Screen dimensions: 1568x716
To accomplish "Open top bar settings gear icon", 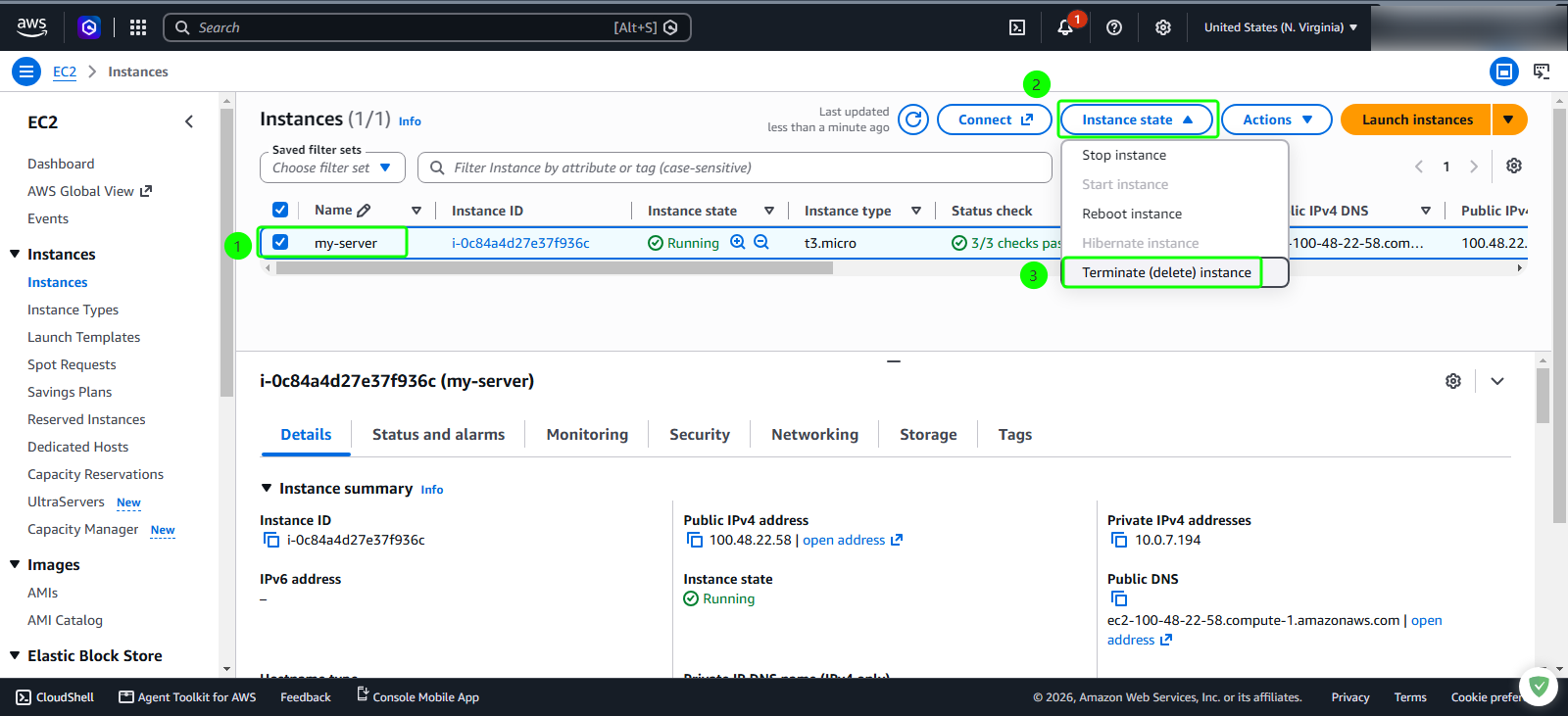I will tap(1163, 27).
